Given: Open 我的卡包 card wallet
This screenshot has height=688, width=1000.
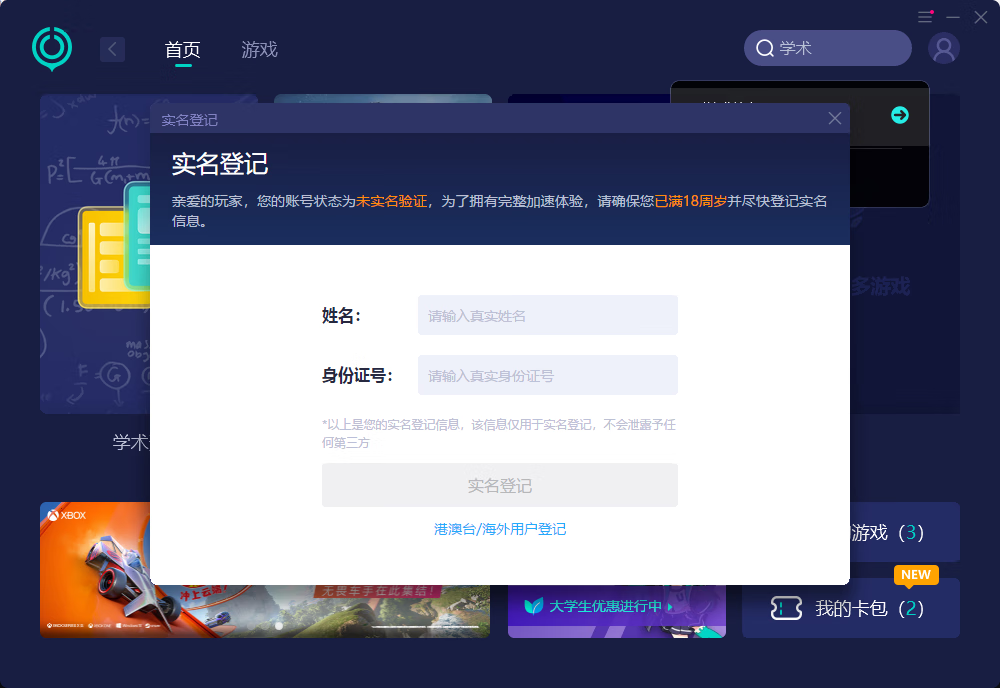Looking at the screenshot, I should pos(868,608).
